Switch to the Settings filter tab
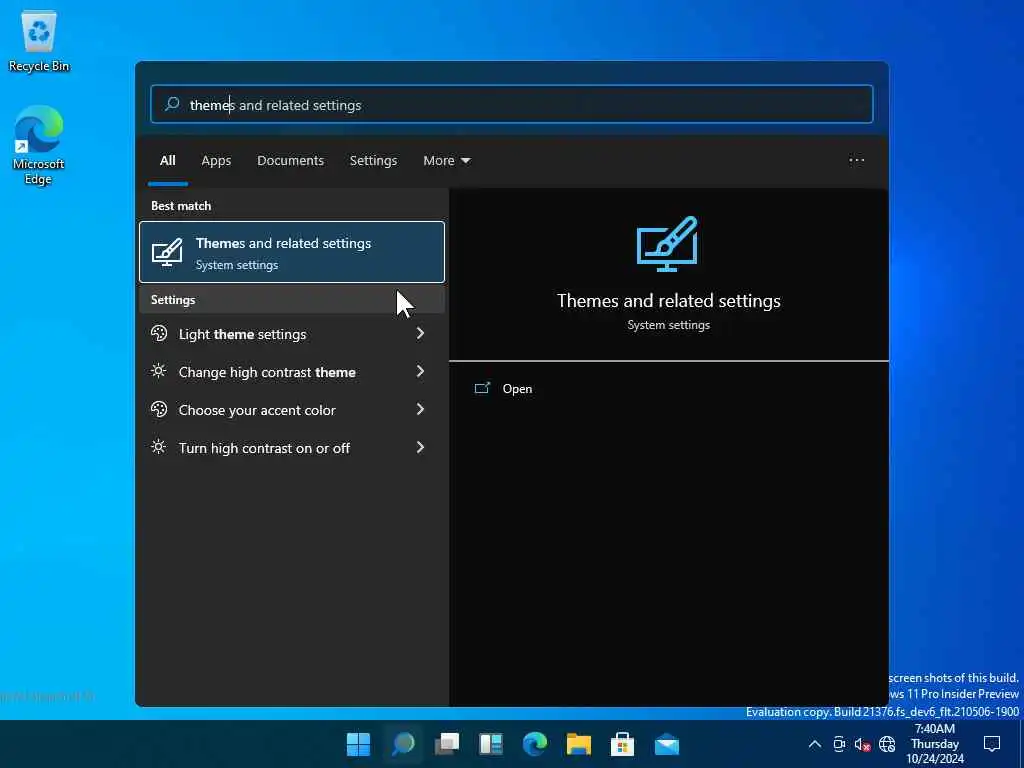Screen dimensions: 1024x768 (374, 161)
